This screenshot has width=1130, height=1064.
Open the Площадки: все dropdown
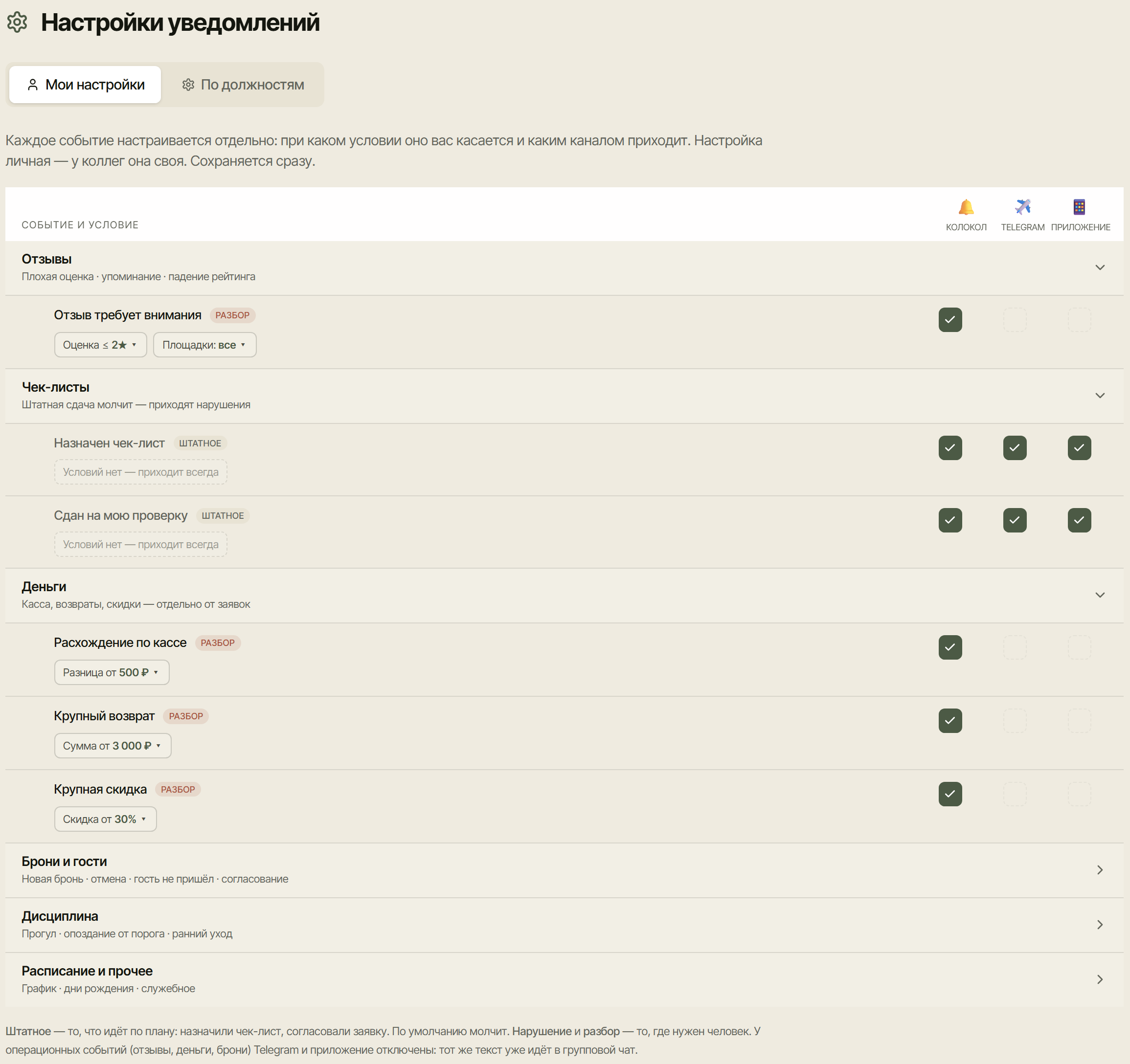pyautogui.click(x=204, y=345)
